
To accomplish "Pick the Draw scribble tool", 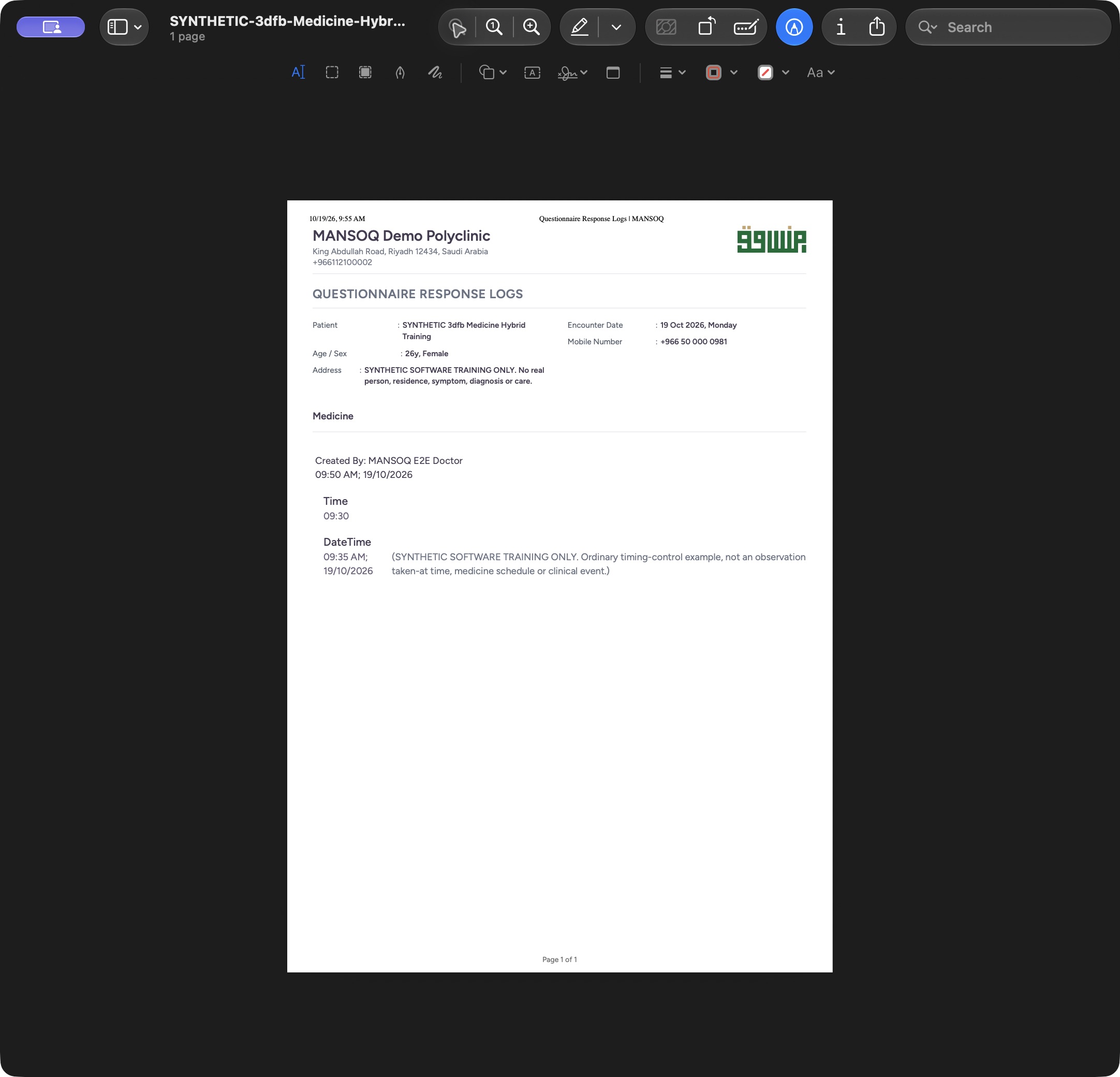I will (x=435, y=72).
